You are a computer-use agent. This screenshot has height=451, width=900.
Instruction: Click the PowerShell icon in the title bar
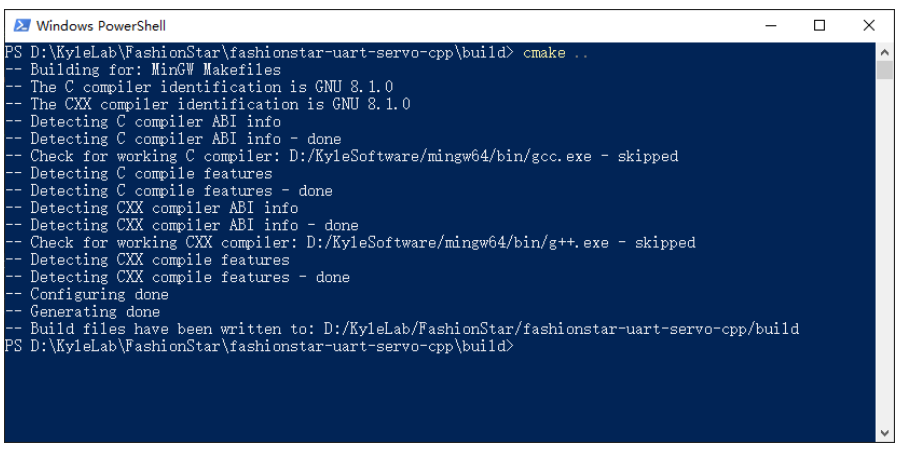[x=20, y=25]
